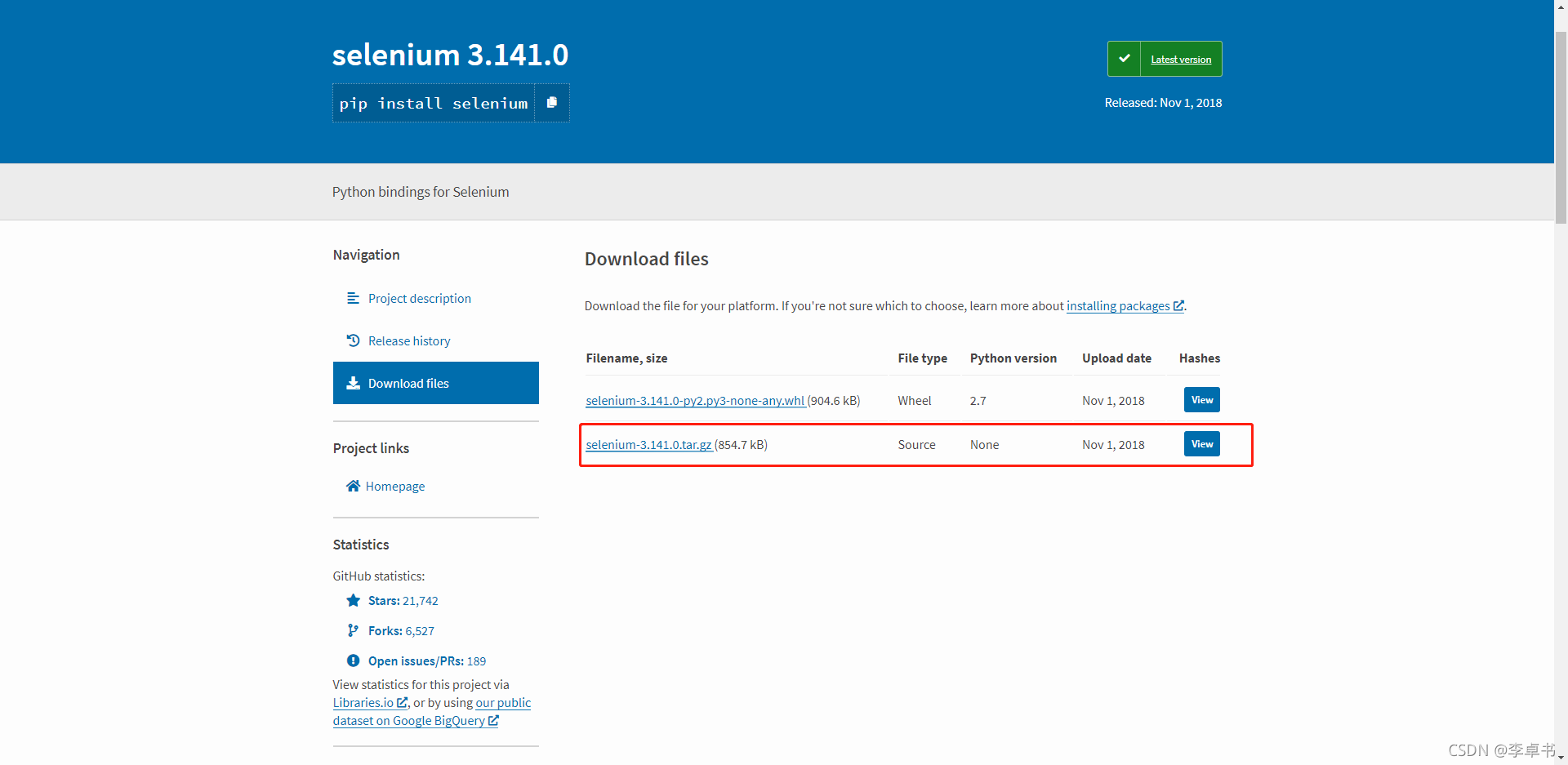Click the Release history clock icon
This screenshot has height=765, width=1568.
click(353, 340)
